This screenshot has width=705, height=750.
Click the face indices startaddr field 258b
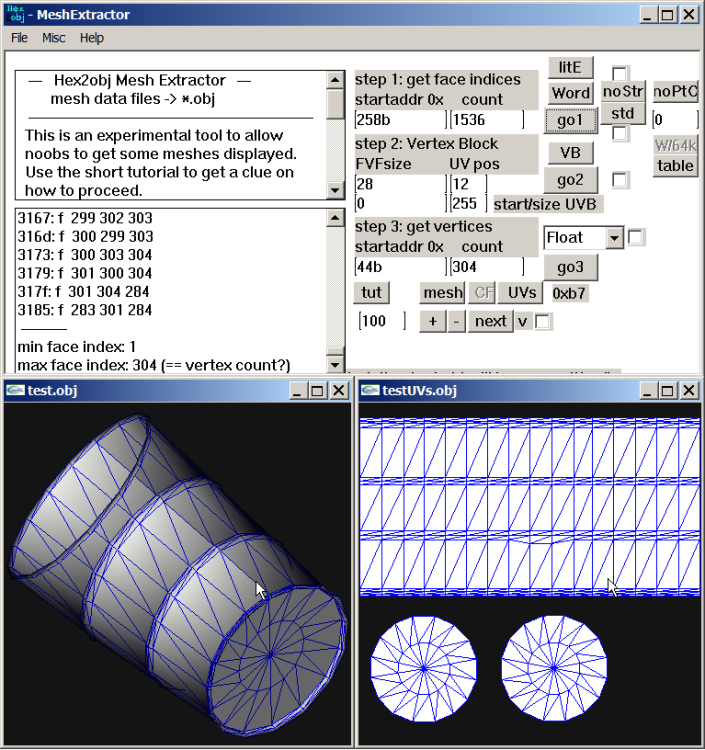click(x=401, y=120)
